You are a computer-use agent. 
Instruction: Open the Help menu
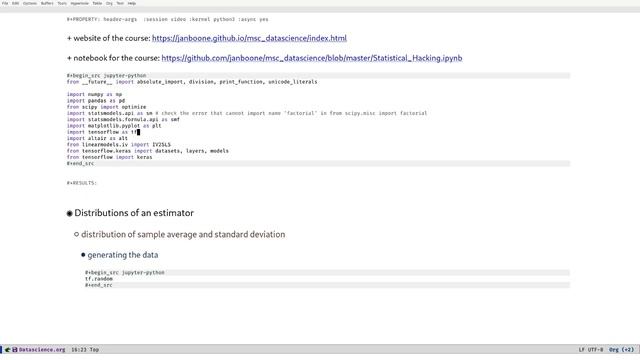pos(132,3)
